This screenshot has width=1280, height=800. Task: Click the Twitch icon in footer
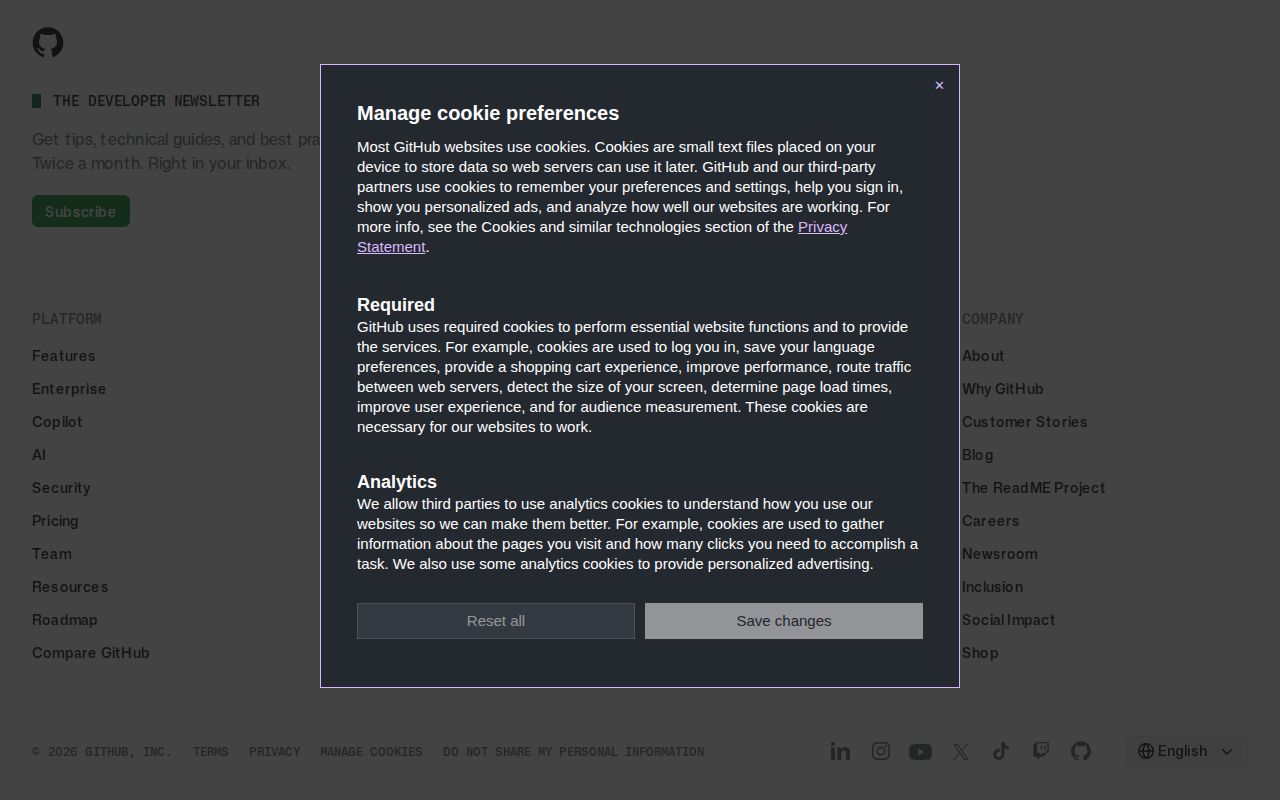(1041, 751)
